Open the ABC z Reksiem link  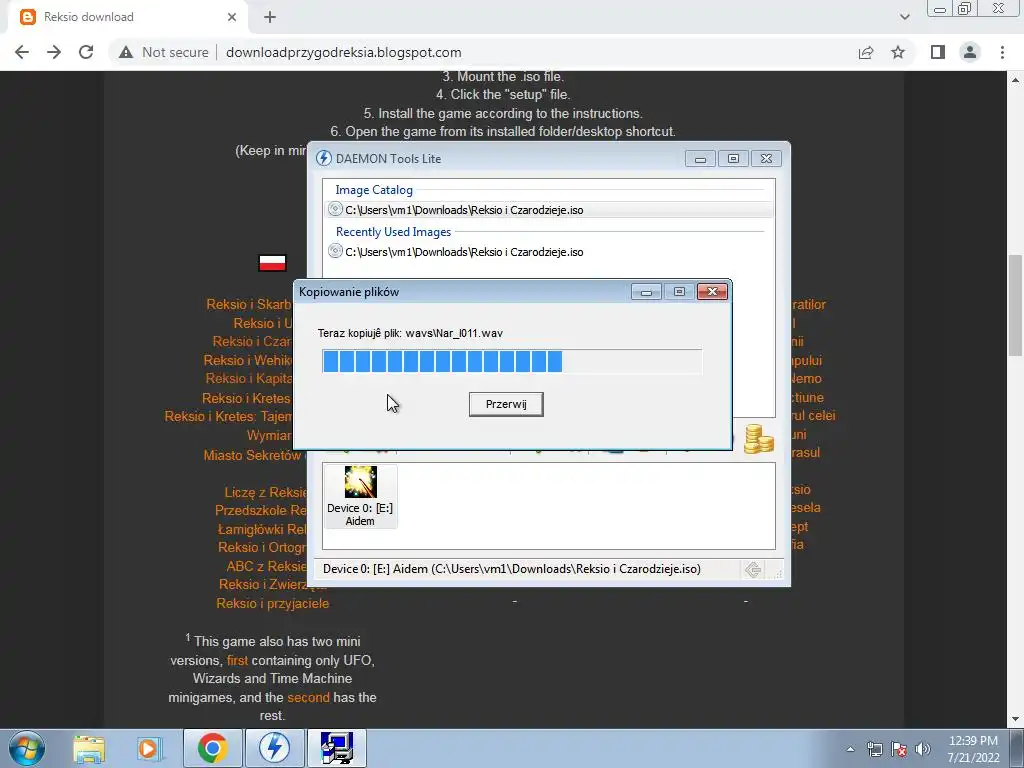(266, 566)
